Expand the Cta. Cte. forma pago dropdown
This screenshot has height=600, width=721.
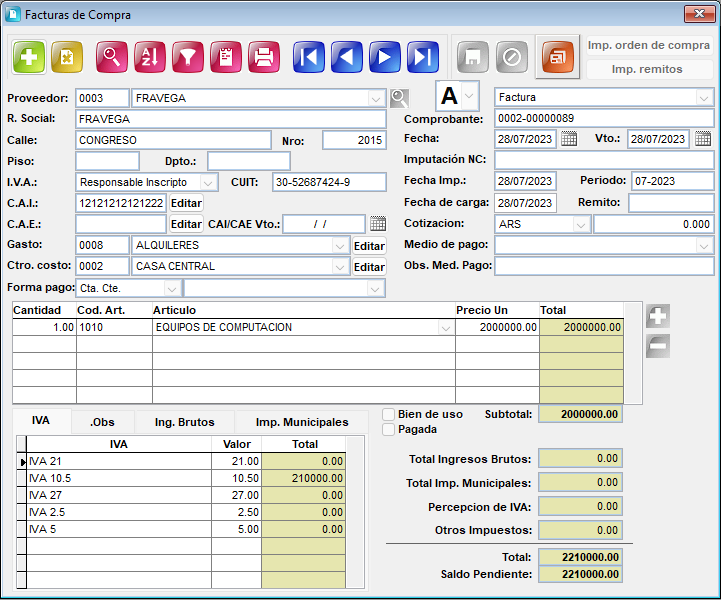[x=172, y=289]
